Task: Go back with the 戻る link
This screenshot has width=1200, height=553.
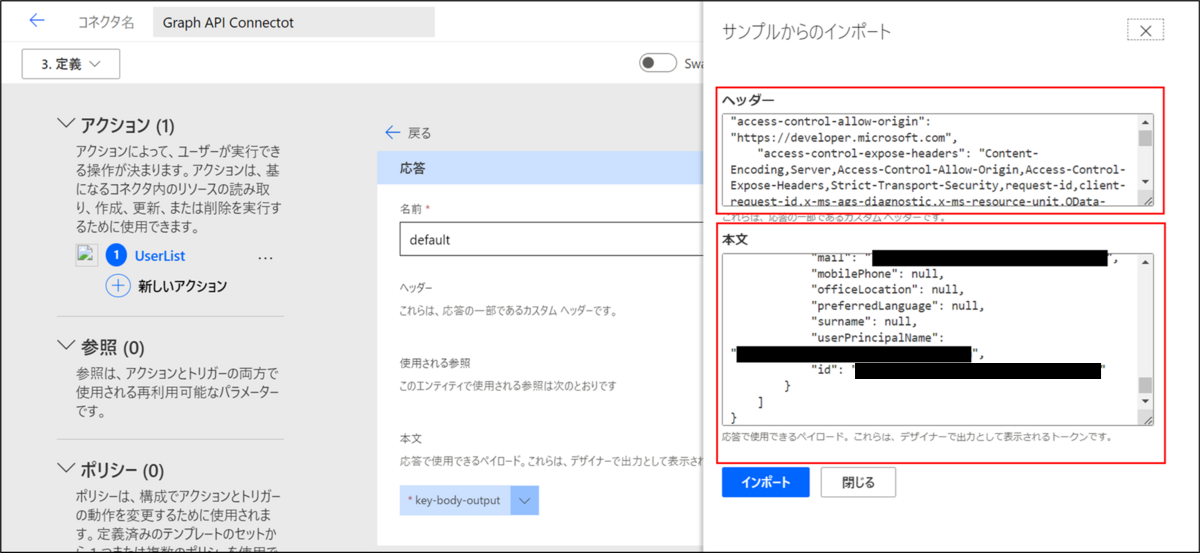Action: point(408,132)
